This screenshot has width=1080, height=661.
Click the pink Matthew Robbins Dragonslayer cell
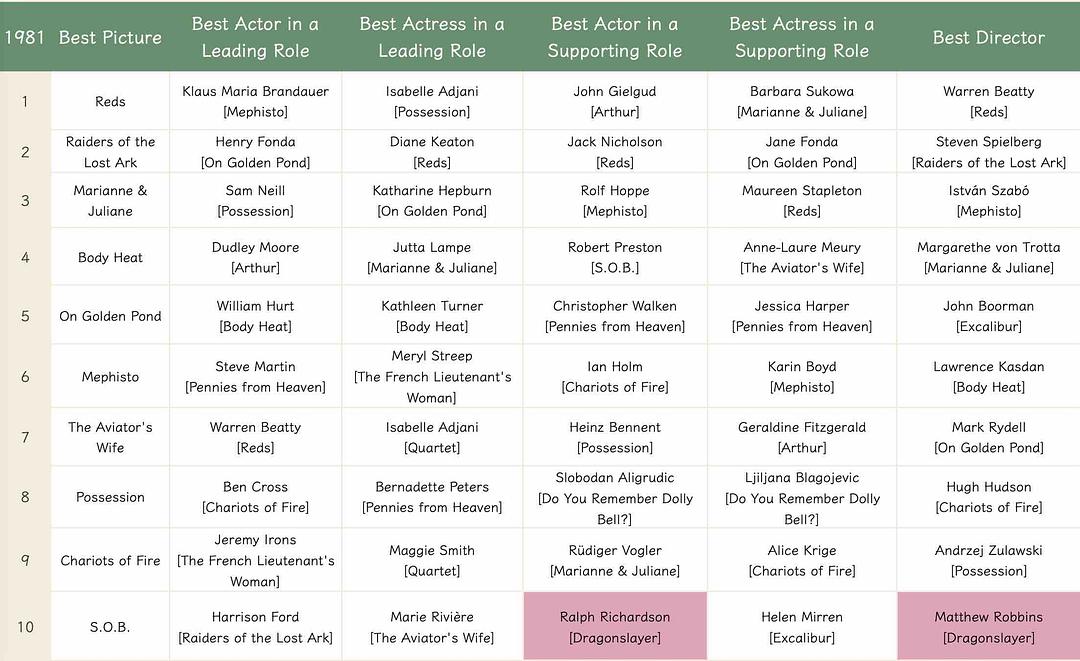point(988,627)
